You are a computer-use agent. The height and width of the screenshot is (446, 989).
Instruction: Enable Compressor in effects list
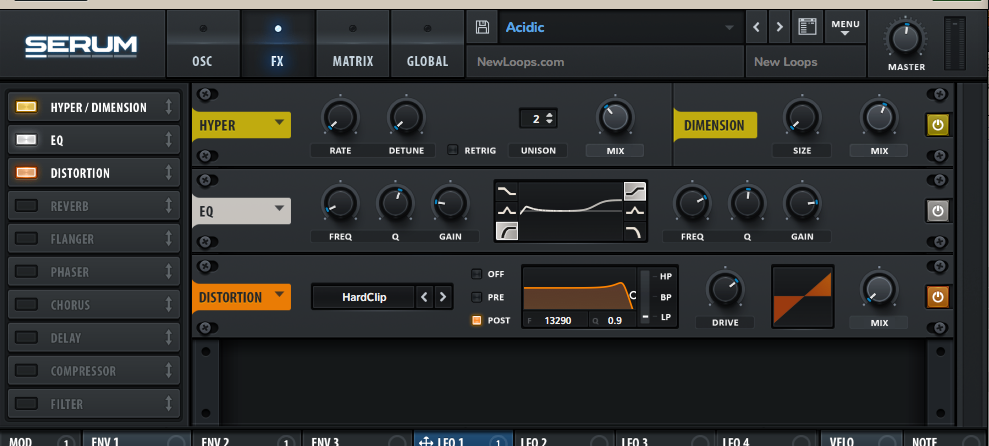click(26, 371)
